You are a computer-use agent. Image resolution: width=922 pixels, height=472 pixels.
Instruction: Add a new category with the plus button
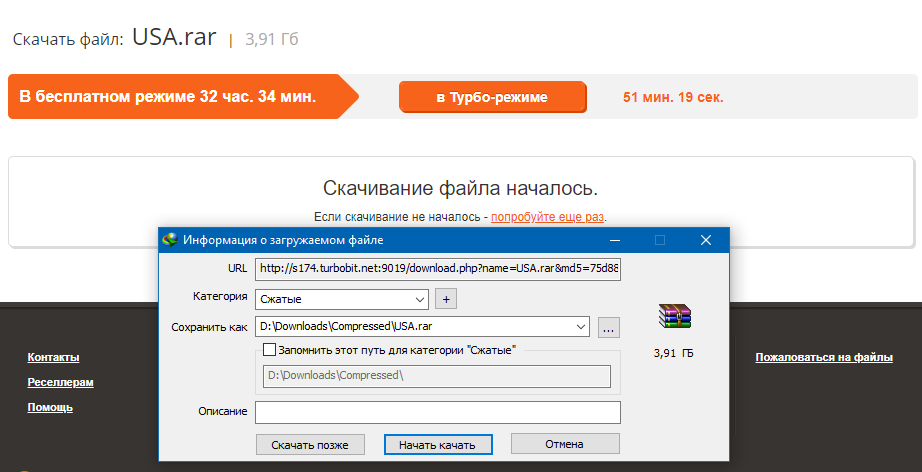pos(446,299)
